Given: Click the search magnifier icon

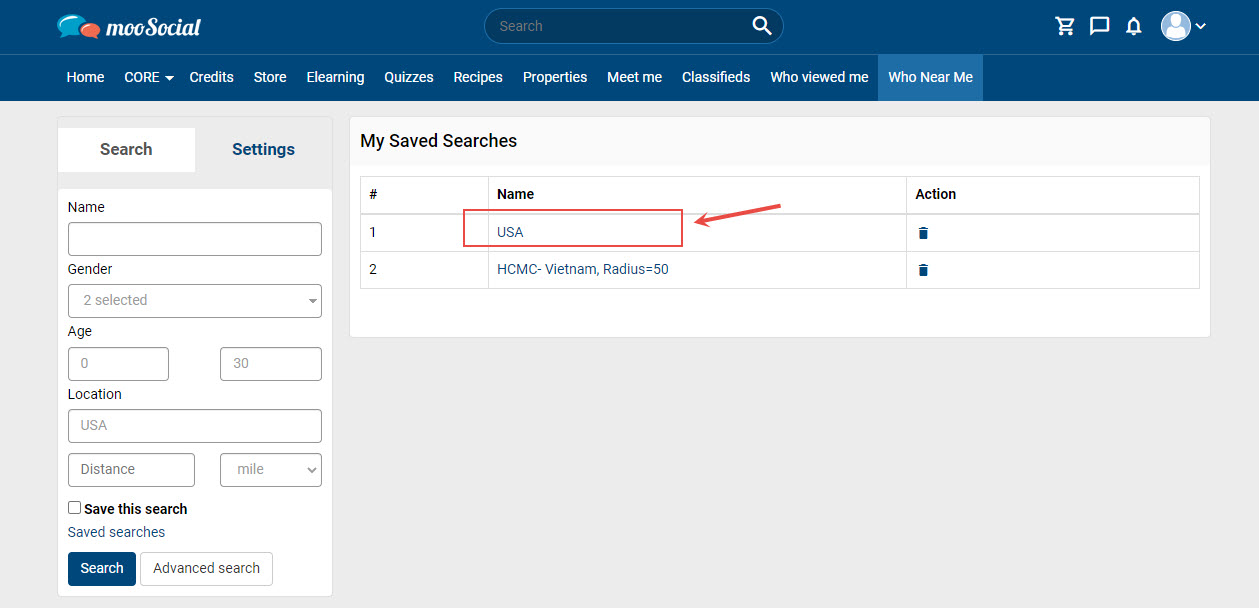Looking at the screenshot, I should click(x=762, y=26).
